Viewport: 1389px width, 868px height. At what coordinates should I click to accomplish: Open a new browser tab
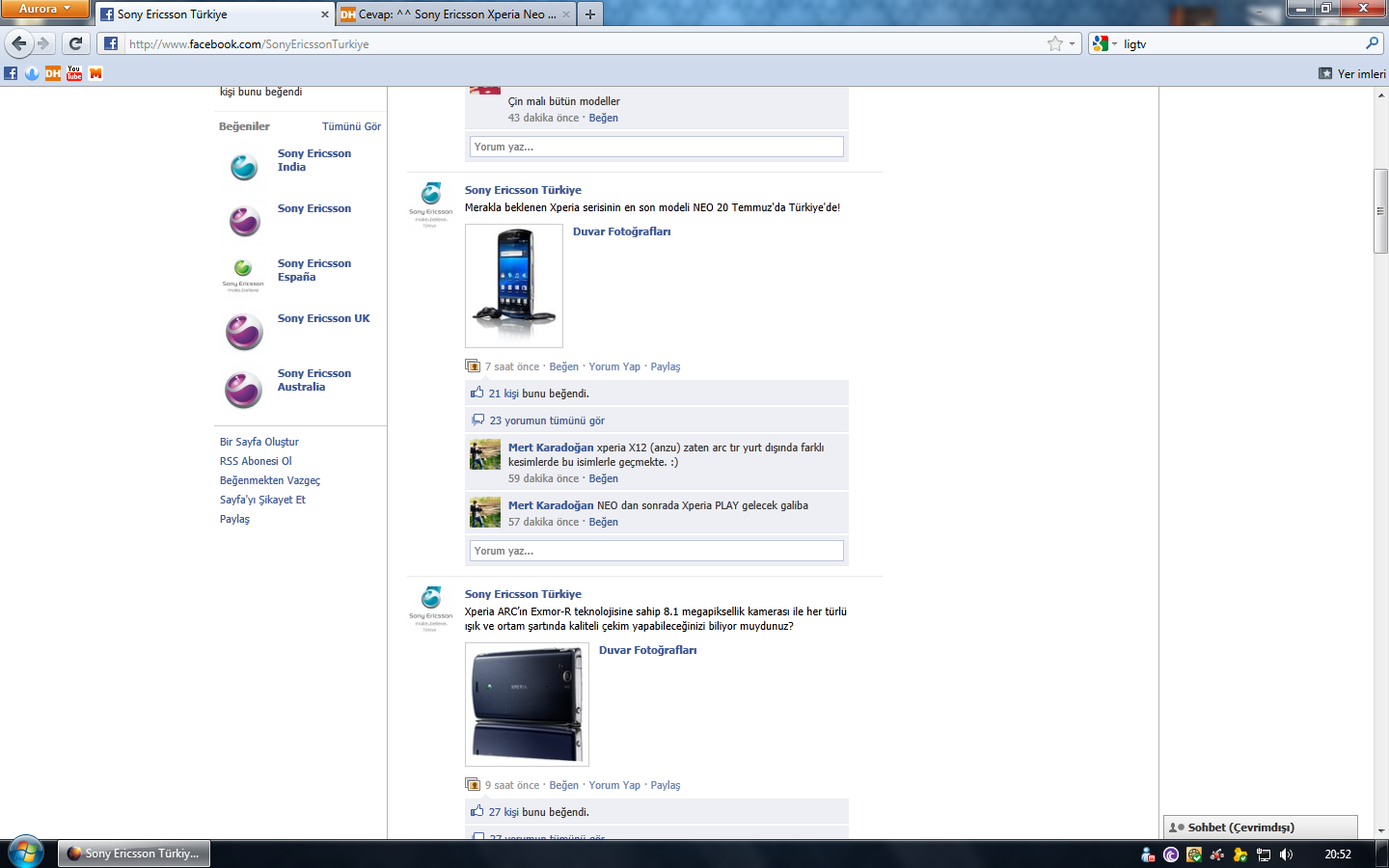(x=590, y=14)
